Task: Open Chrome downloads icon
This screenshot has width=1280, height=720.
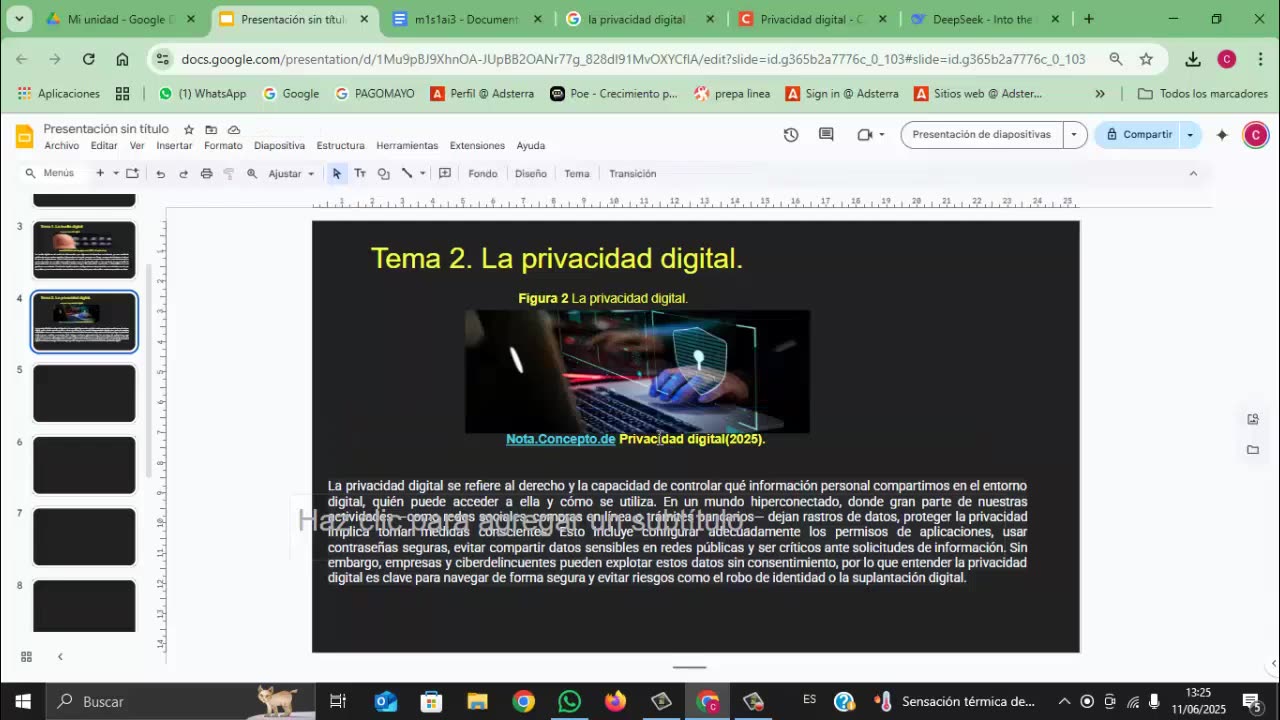Action: click(x=1193, y=59)
